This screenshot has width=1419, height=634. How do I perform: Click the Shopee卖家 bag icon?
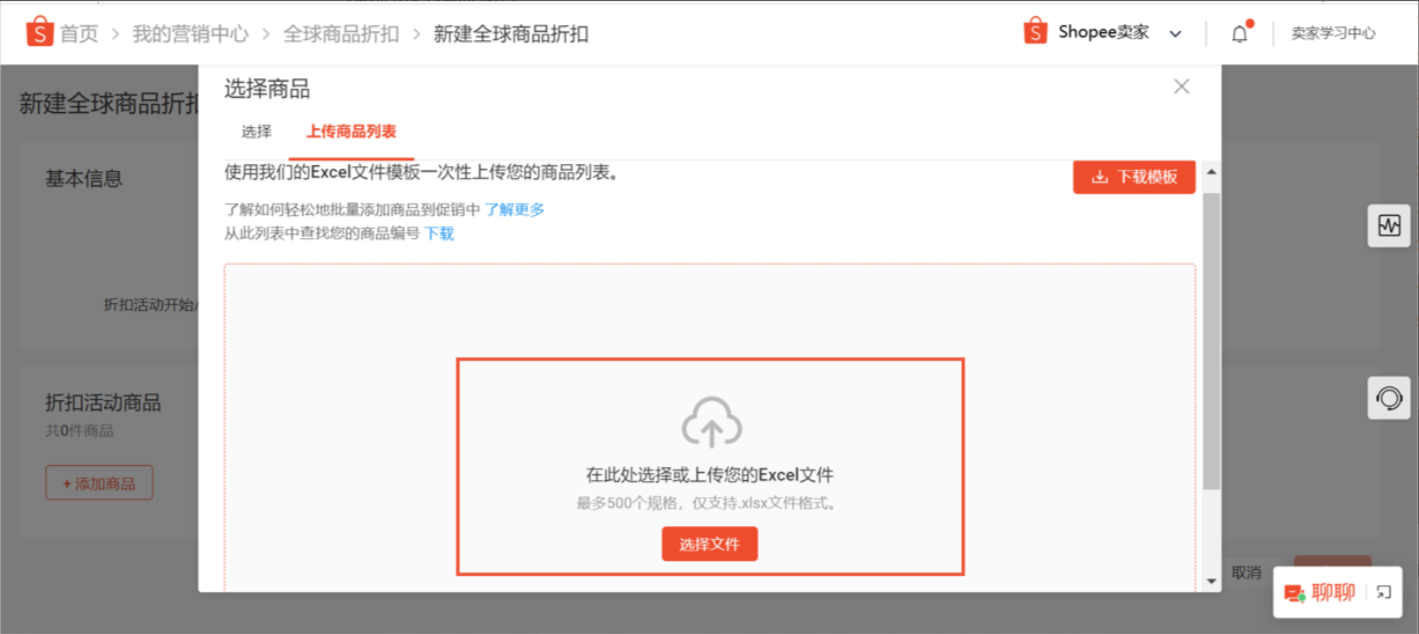pyautogui.click(x=1035, y=32)
